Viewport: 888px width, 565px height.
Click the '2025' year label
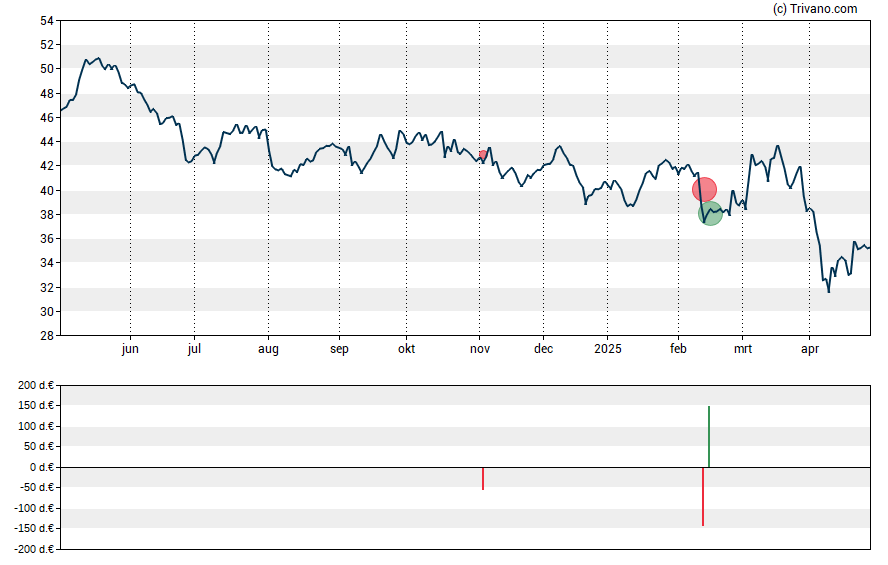click(x=608, y=349)
